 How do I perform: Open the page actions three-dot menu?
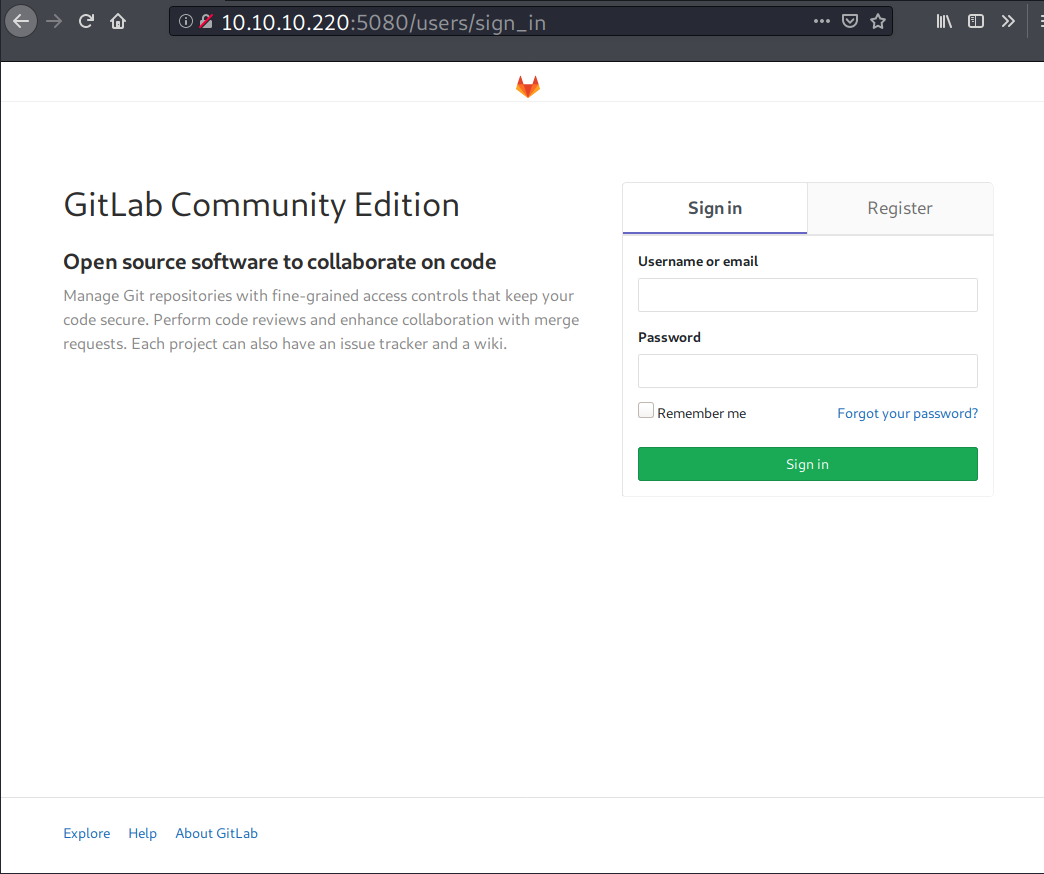coord(821,21)
